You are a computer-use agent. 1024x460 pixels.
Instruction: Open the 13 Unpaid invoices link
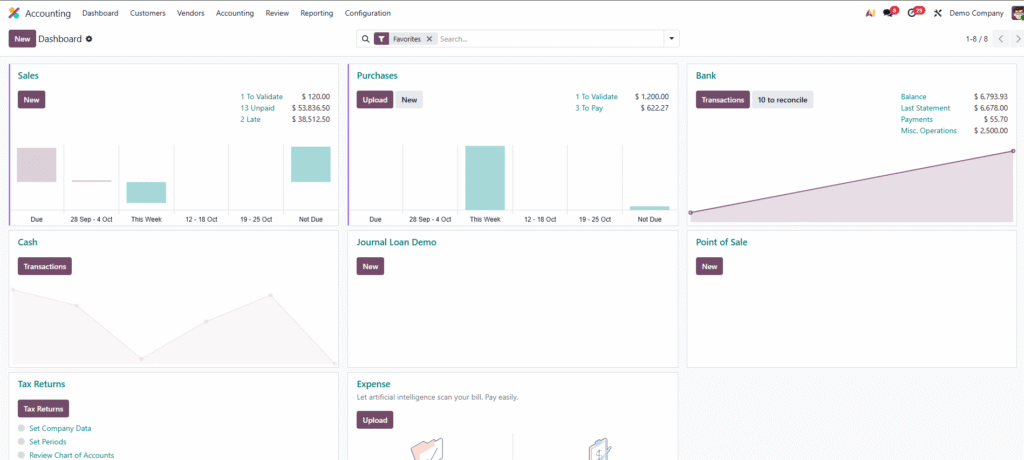tap(258, 108)
